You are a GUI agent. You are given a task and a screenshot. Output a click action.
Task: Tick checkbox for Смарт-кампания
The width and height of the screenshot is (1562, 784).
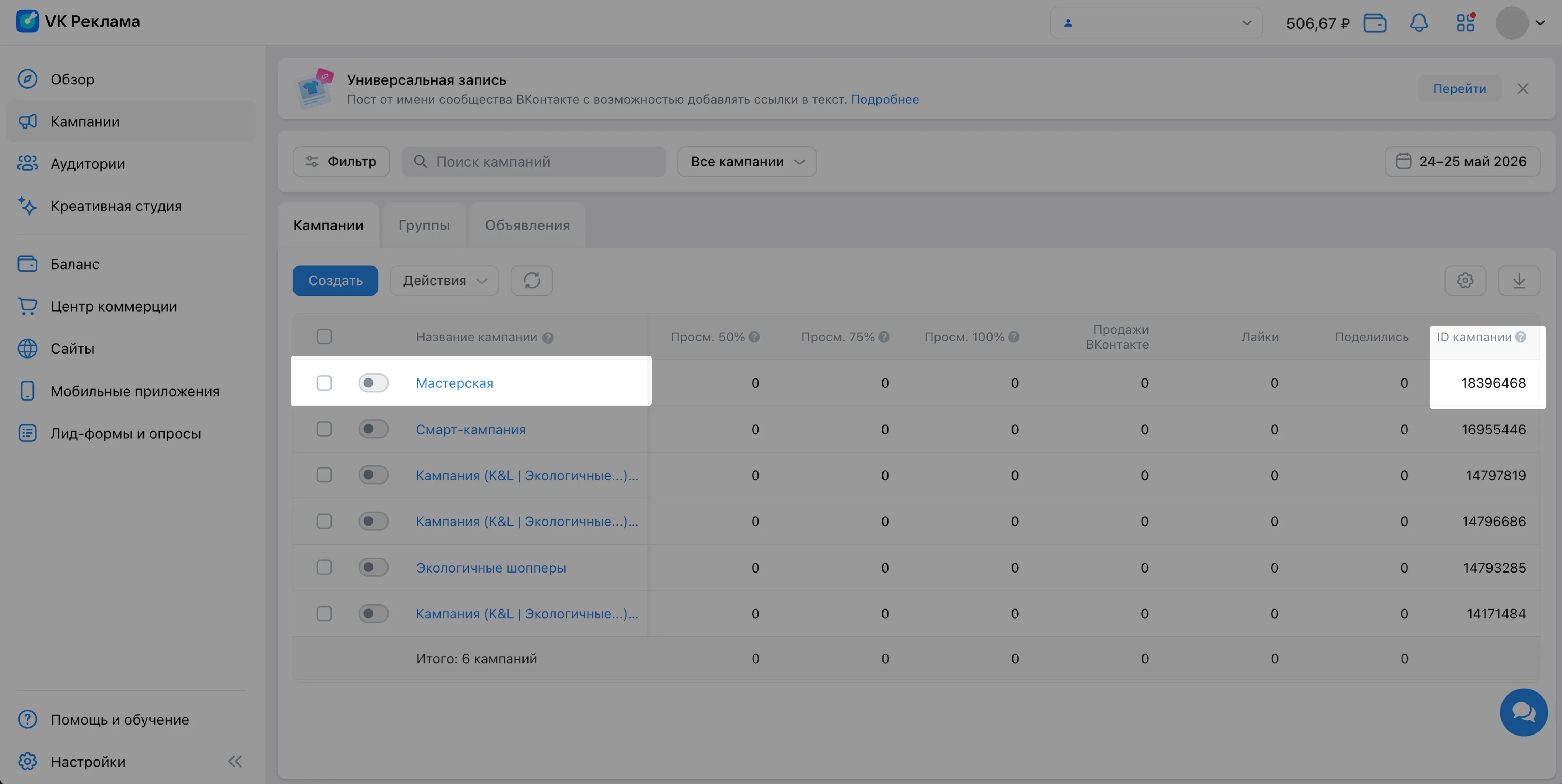click(324, 429)
